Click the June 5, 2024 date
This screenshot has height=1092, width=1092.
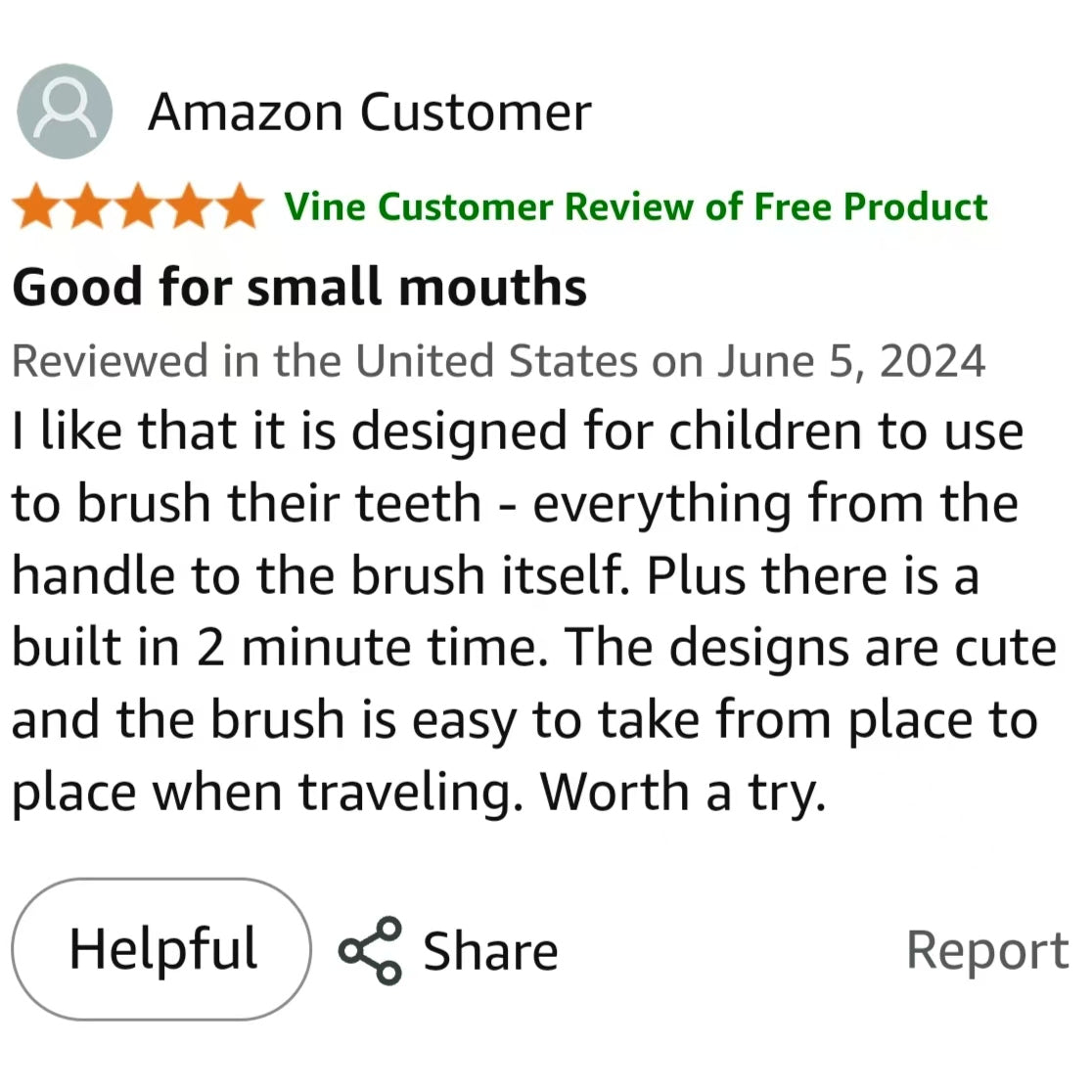pos(851,361)
